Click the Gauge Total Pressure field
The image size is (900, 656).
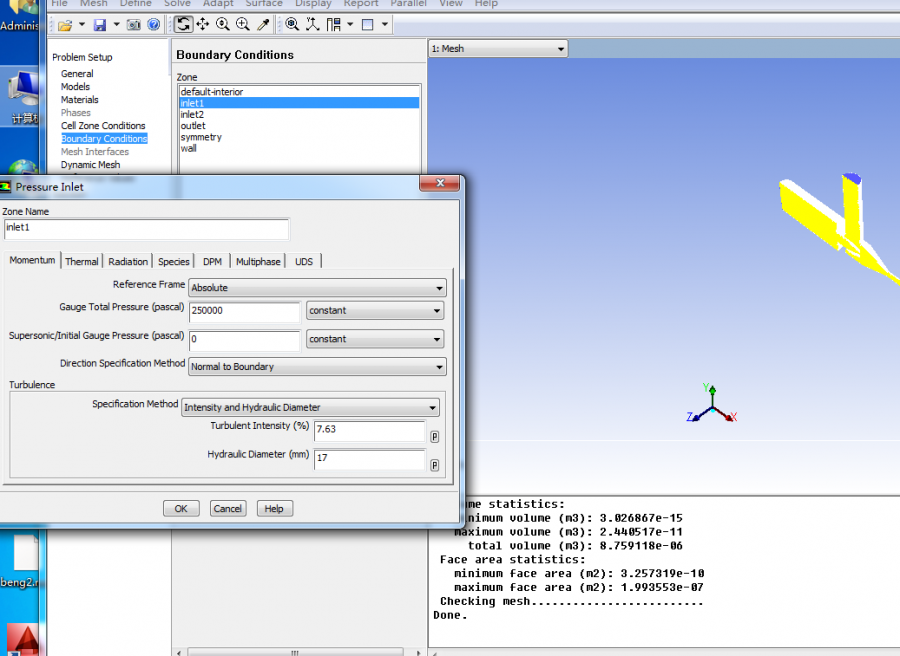pyautogui.click(x=244, y=311)
